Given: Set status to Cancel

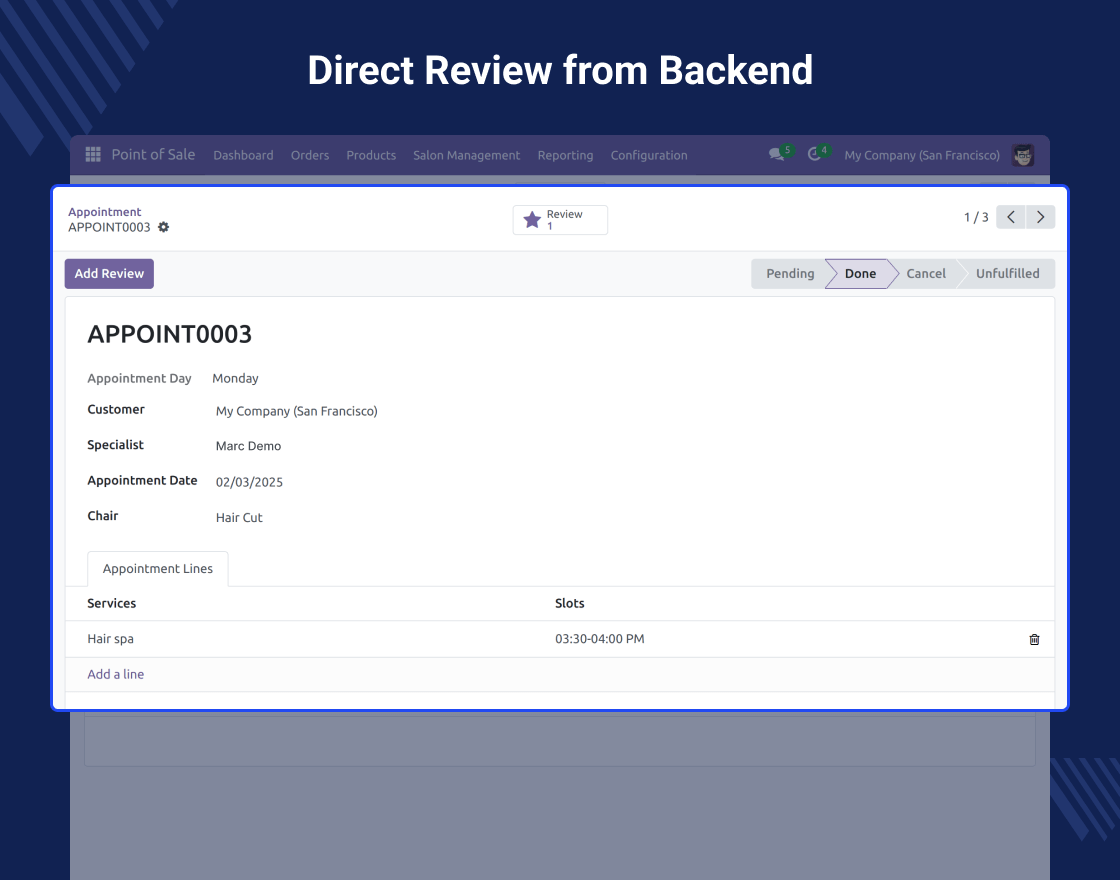Looking at the screenshot, I should [926, 274].
